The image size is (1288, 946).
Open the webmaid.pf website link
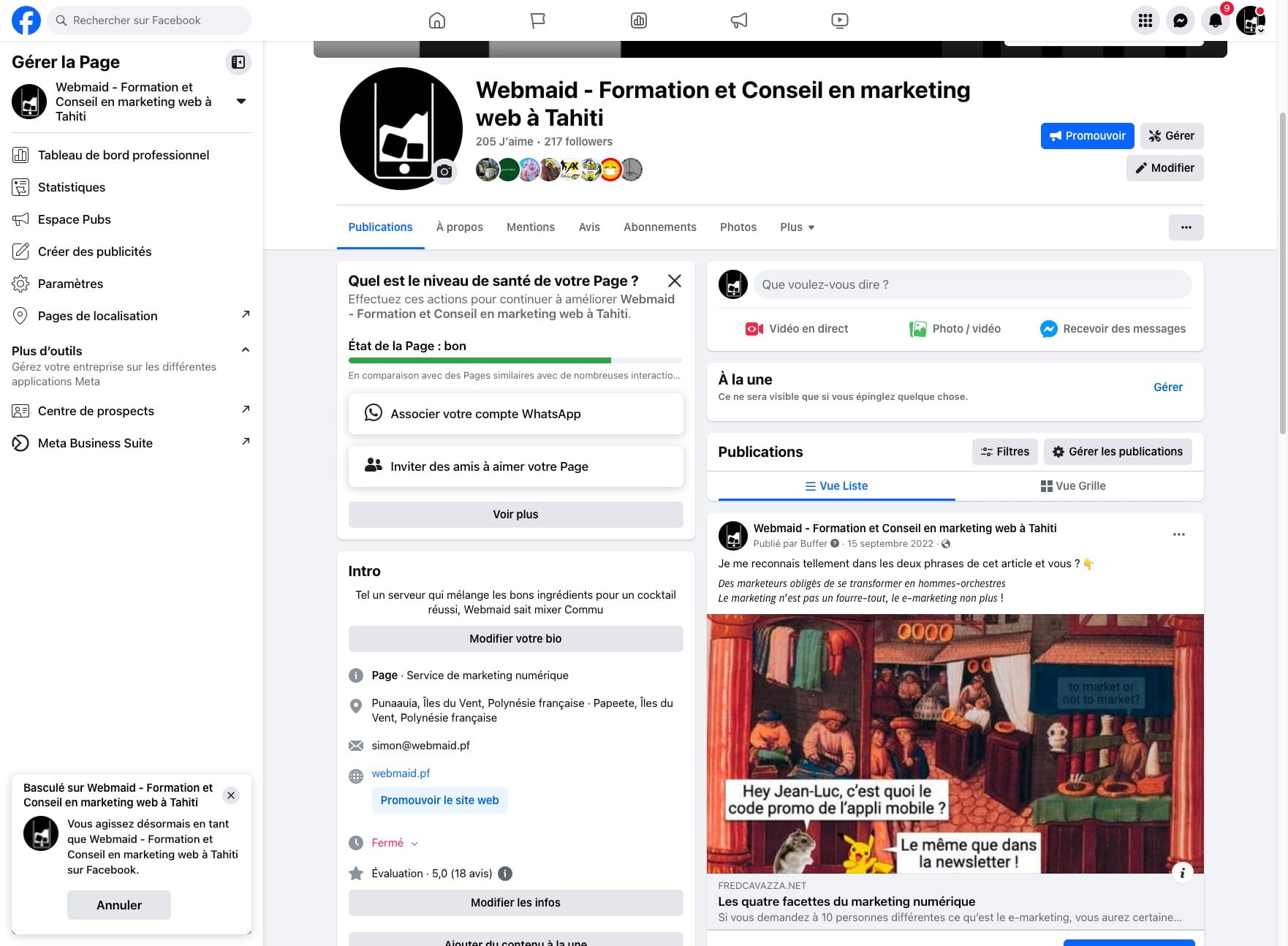[401, 773]
